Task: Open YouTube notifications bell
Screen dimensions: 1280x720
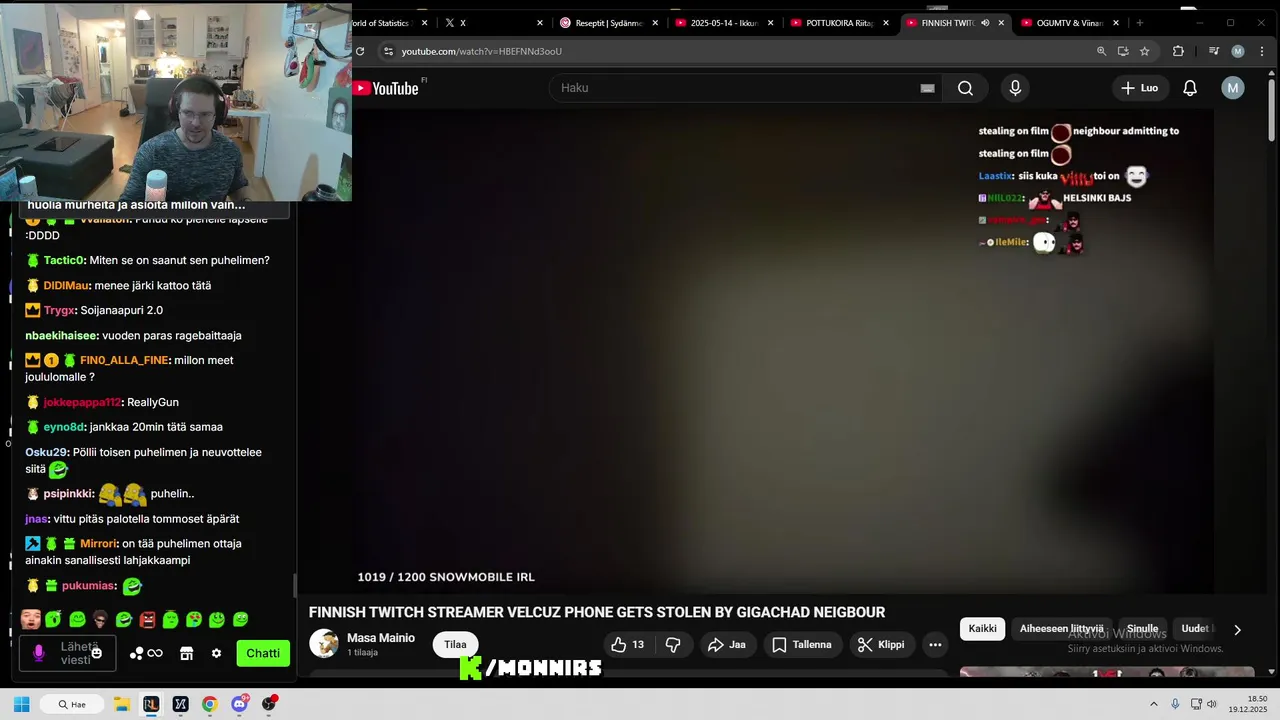Action: pos(1190,88)
